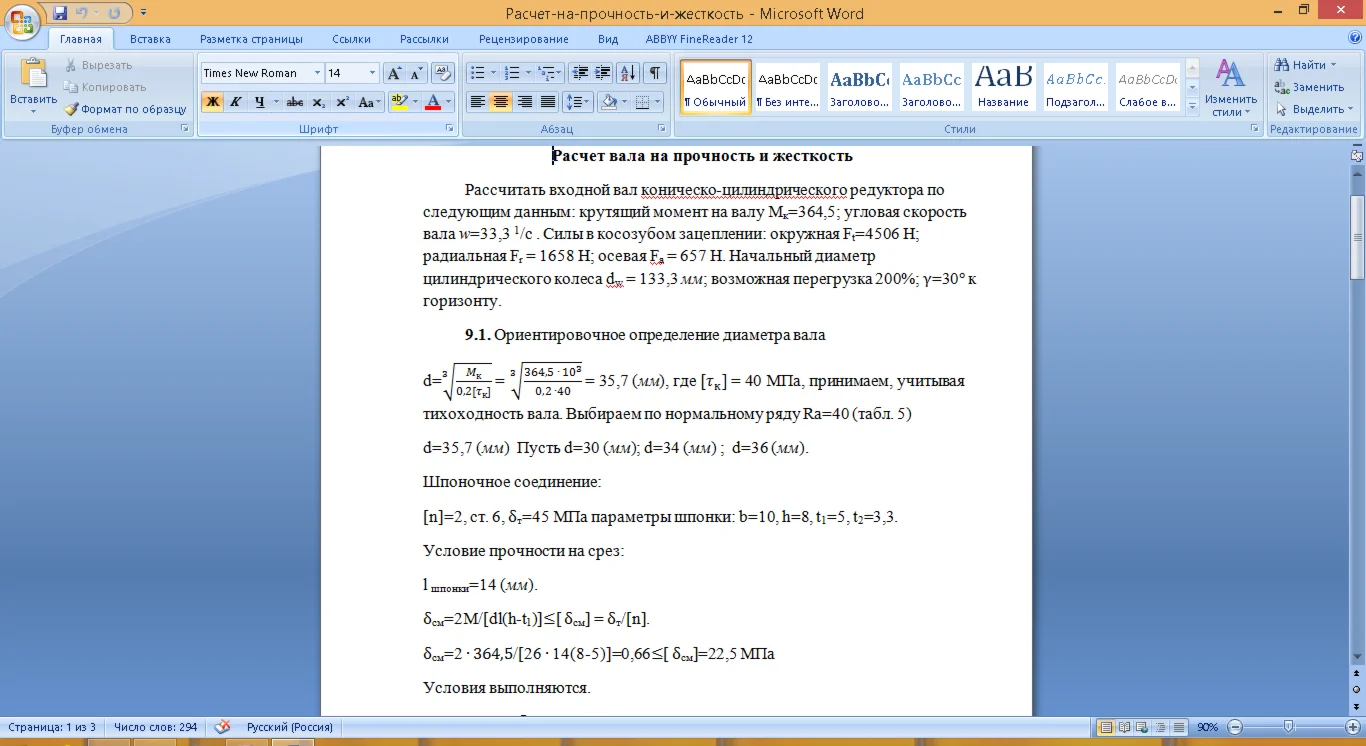
Task: Toggle superscript formatting
Action: coord(342,102)
